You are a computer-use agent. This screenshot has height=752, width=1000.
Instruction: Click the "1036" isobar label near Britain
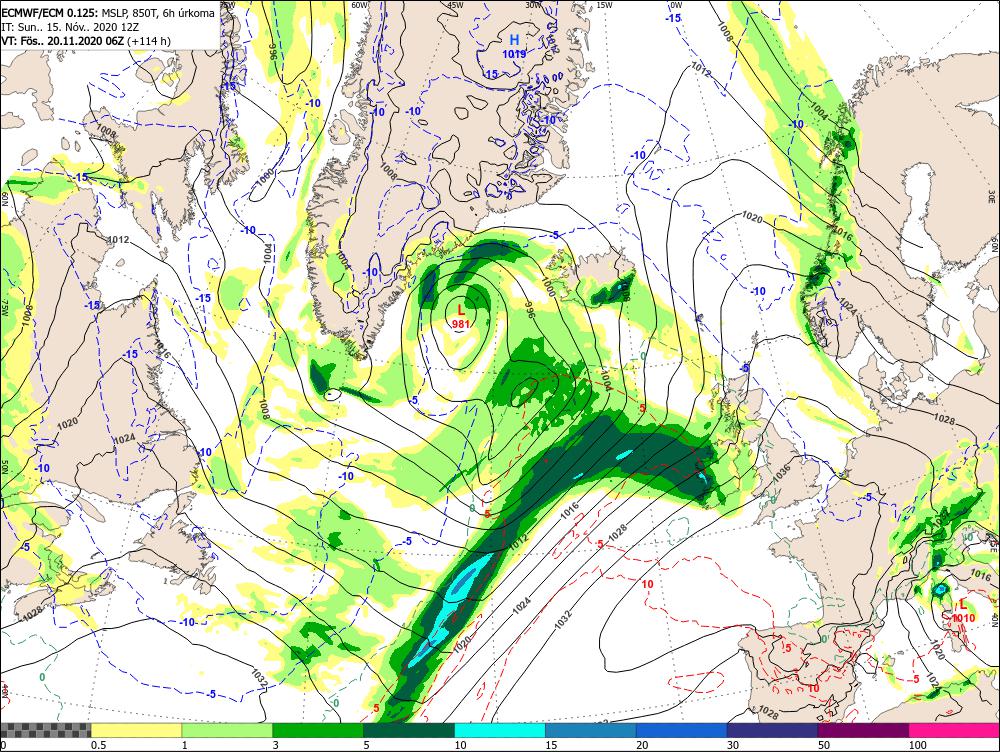tap(781, 475)
